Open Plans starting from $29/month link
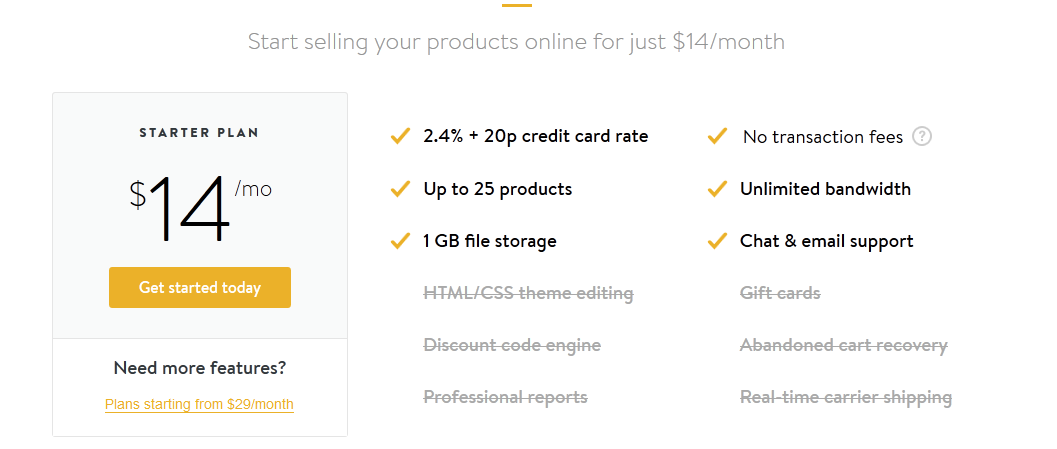Viewport: 1057px width, 449px height. click(x=200, y=405)
